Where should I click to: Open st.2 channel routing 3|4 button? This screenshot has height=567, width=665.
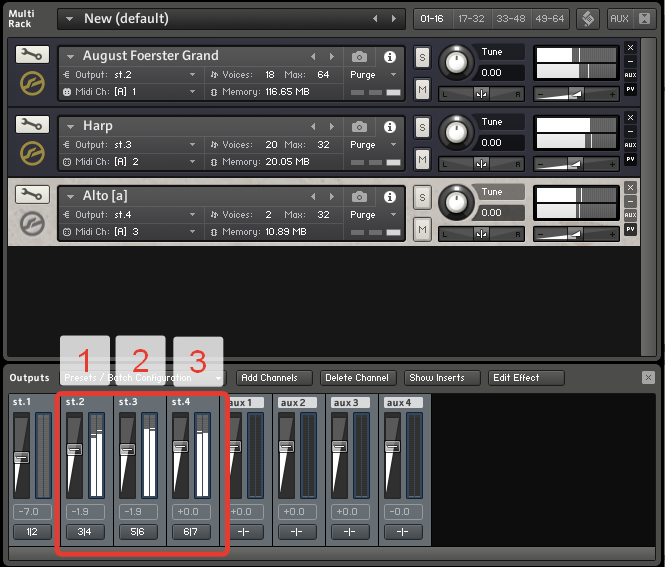pos(84,531)
